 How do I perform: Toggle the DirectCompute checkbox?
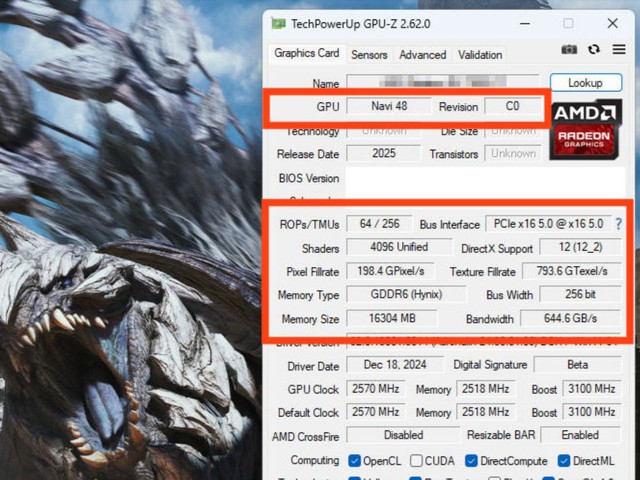471,461
